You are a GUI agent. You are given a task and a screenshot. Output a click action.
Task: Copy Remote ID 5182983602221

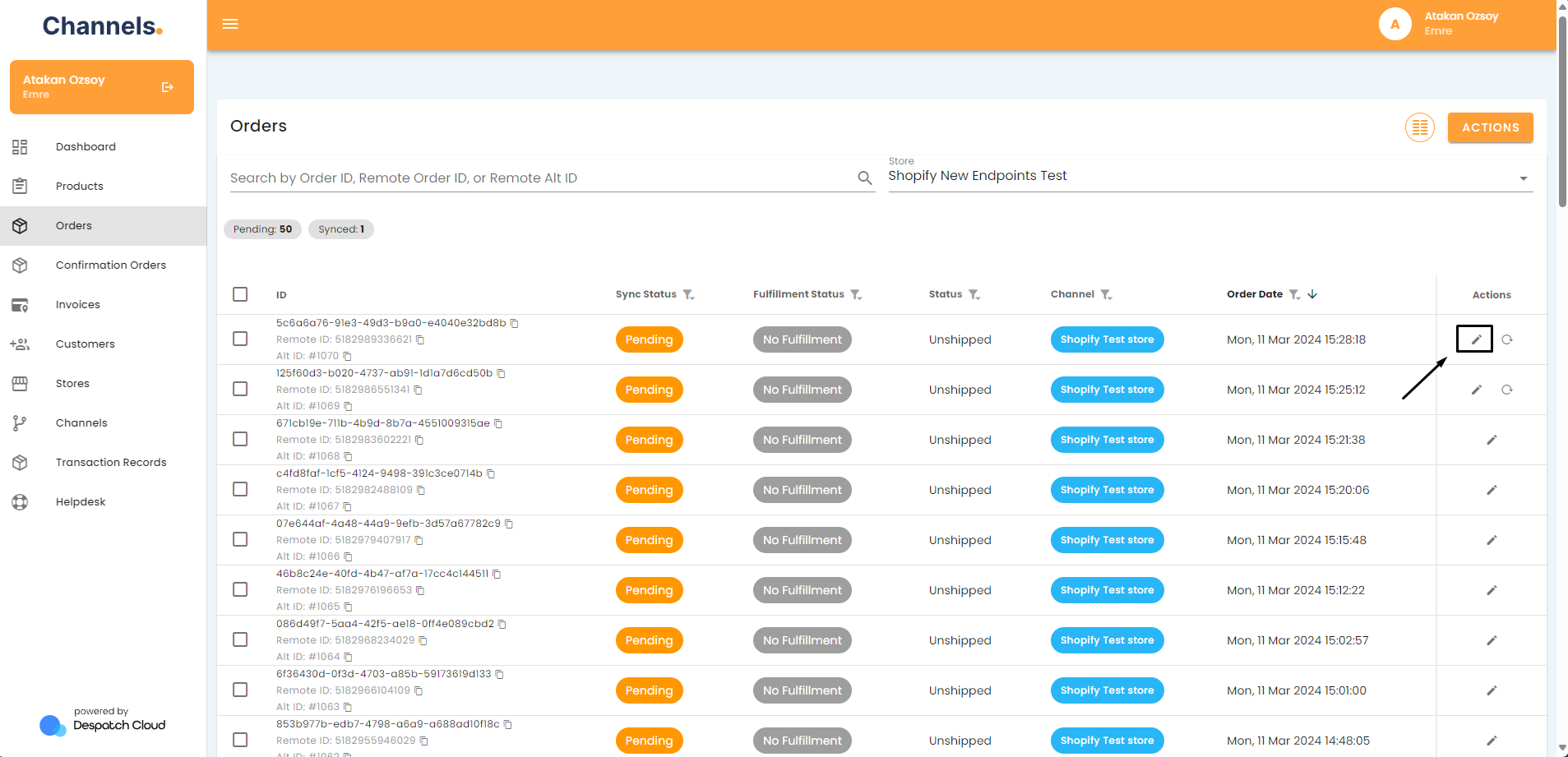point(419,440)
